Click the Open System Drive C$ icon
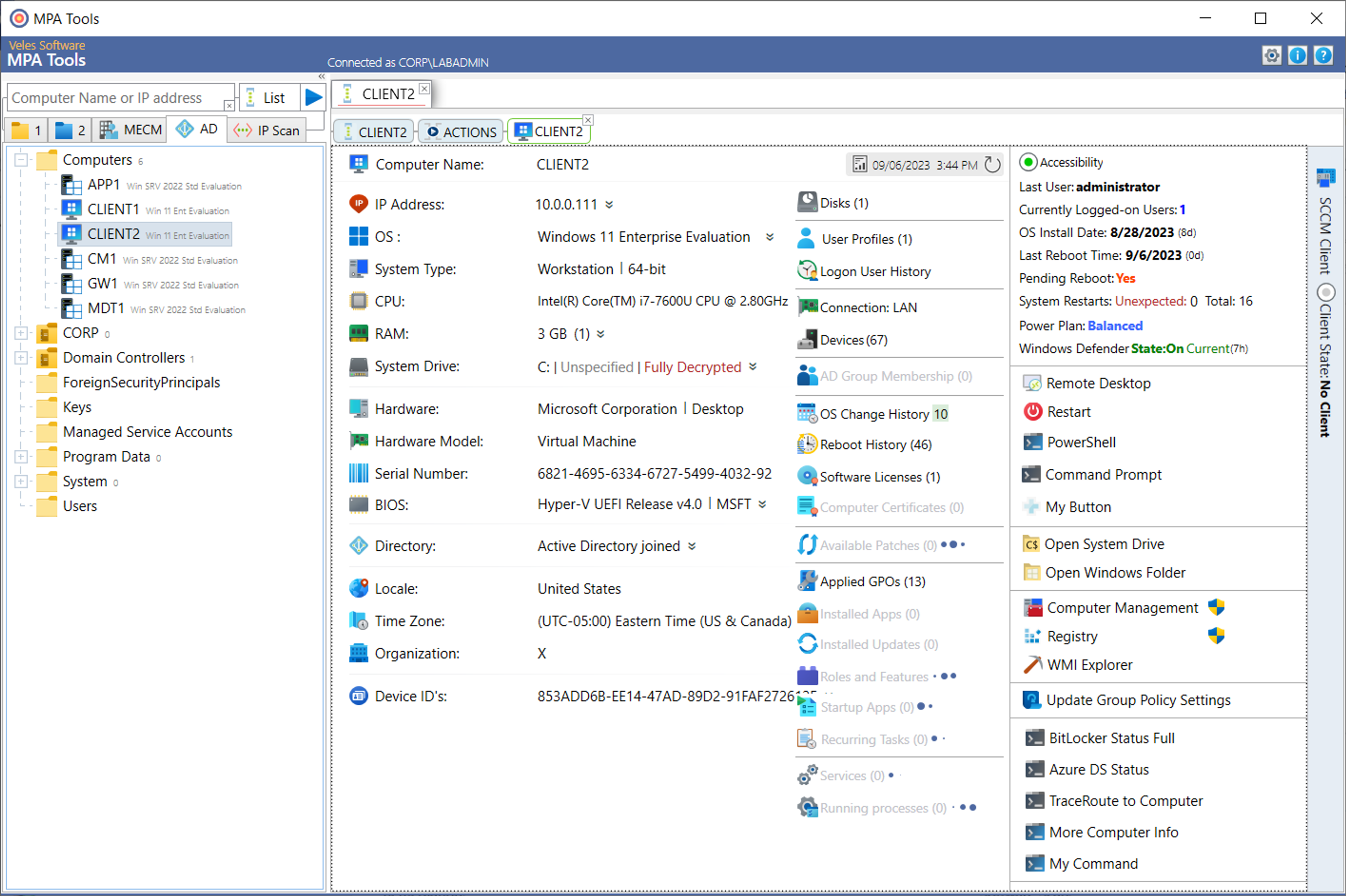 1031,544
